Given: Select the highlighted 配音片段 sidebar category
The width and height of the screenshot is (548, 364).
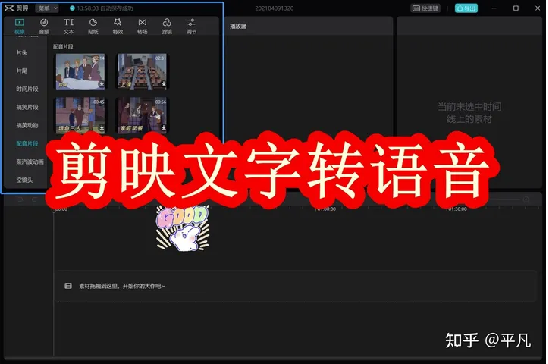Looking at the screenshot, I should coord(27,144).
